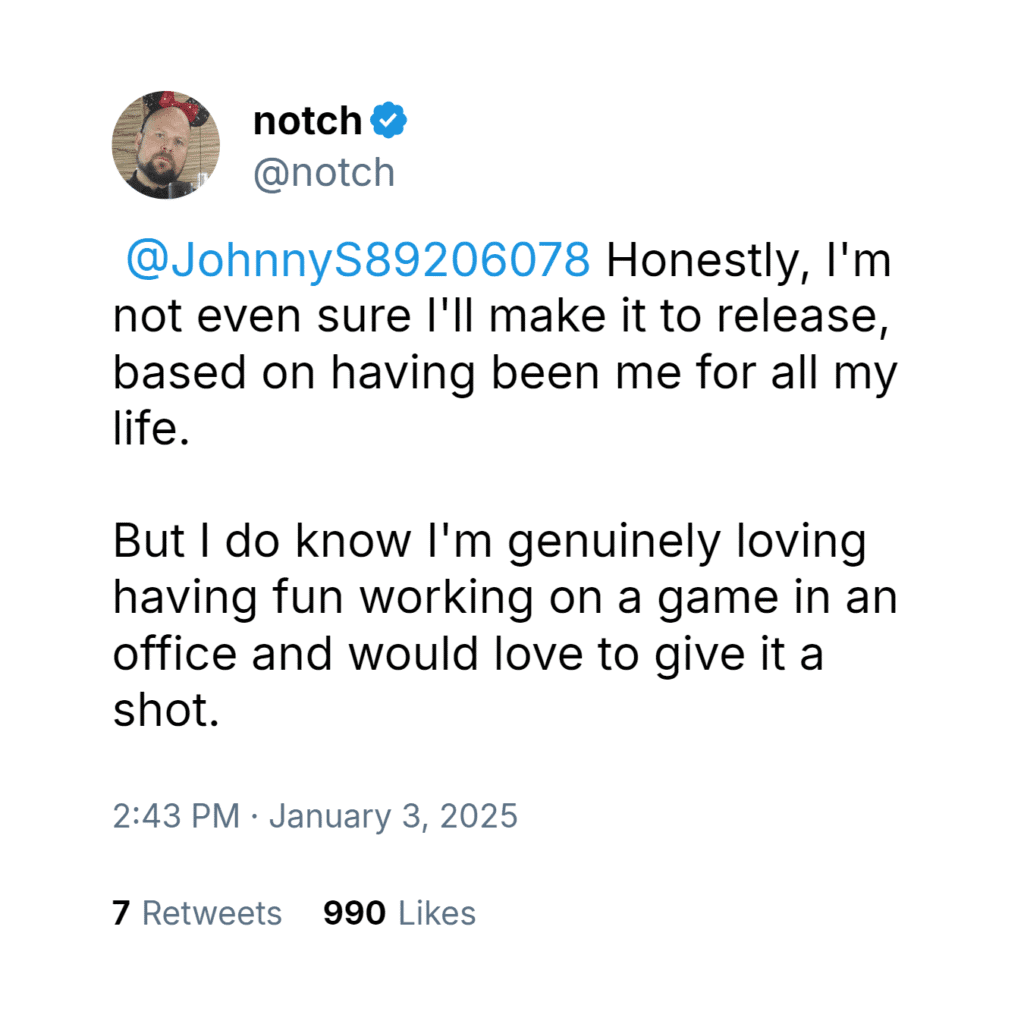Click the line starting "But I do know"
This screenshot has height=1024, width=1024.
[x=488, y=541]
